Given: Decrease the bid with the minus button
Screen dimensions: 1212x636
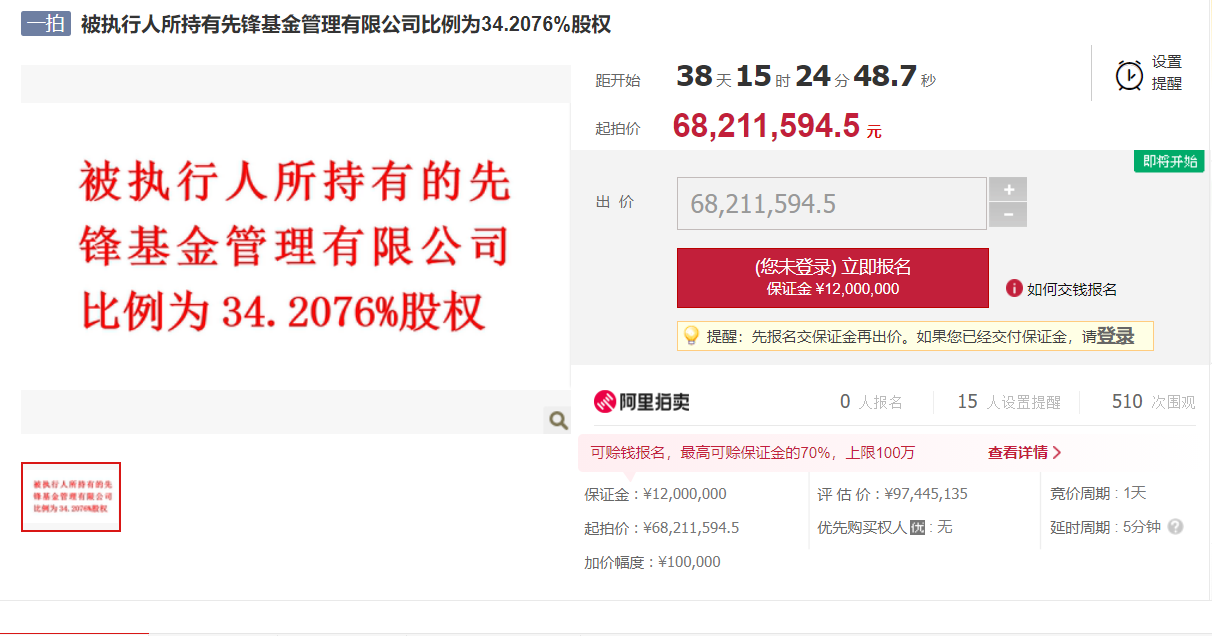Looking at the screenshot, I should click(1008, 215).
